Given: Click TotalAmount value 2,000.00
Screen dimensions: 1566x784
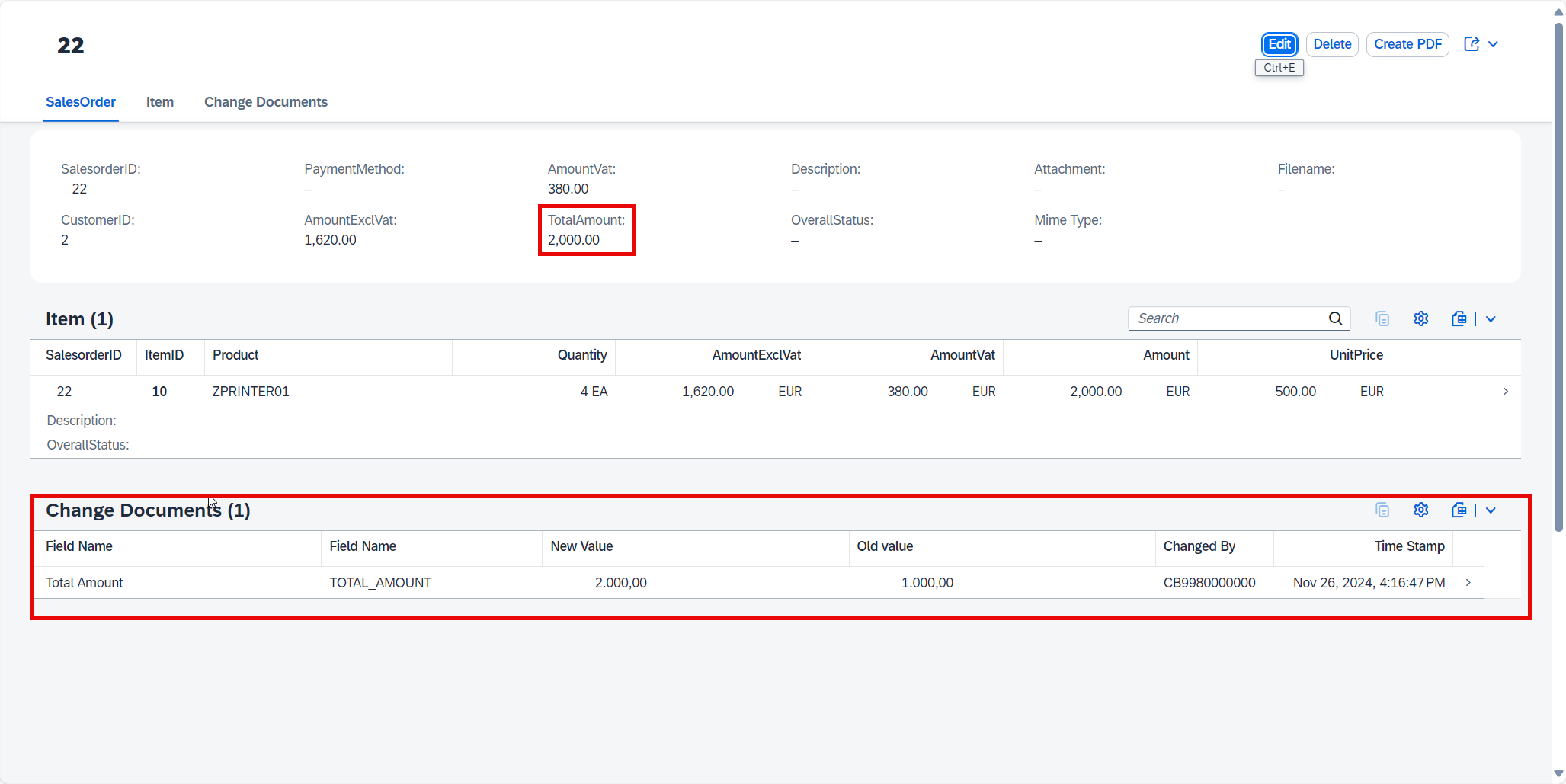Looking at the screenshot, I should [574, 240].
